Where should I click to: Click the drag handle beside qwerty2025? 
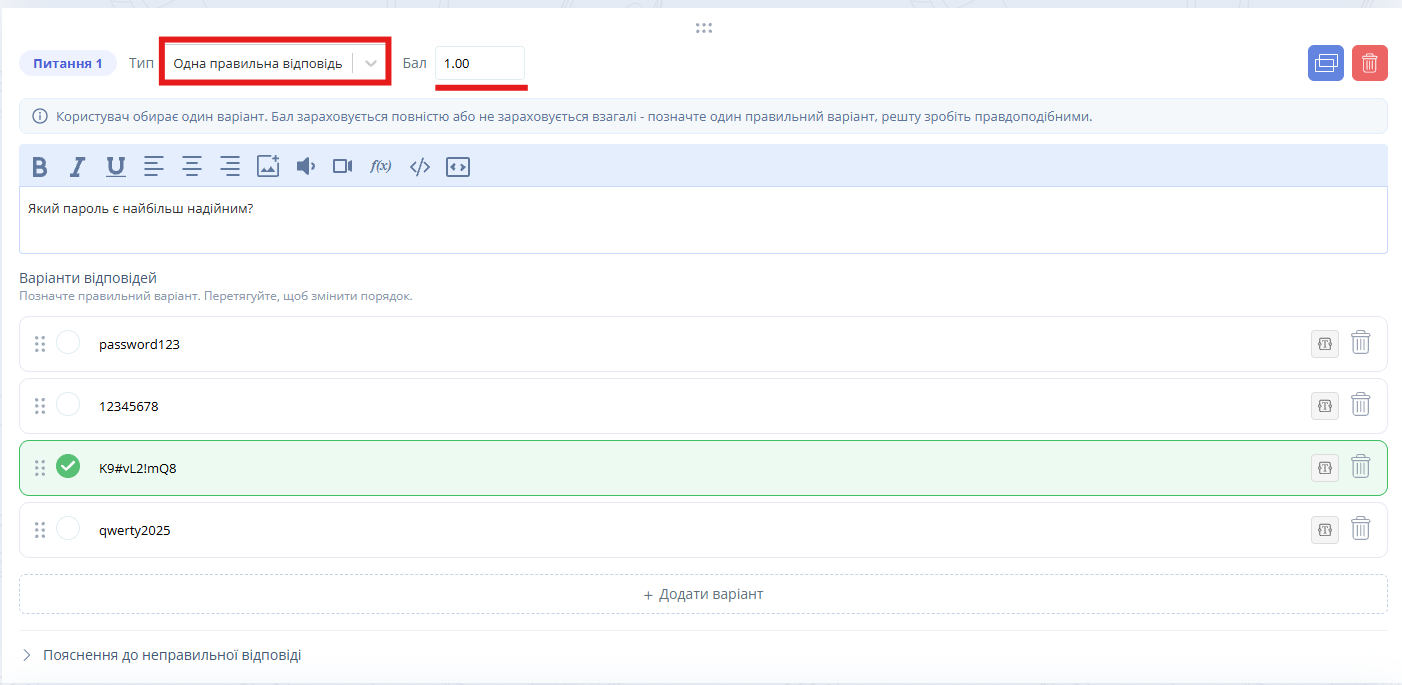pyautogui.click(x=40, y=530)
